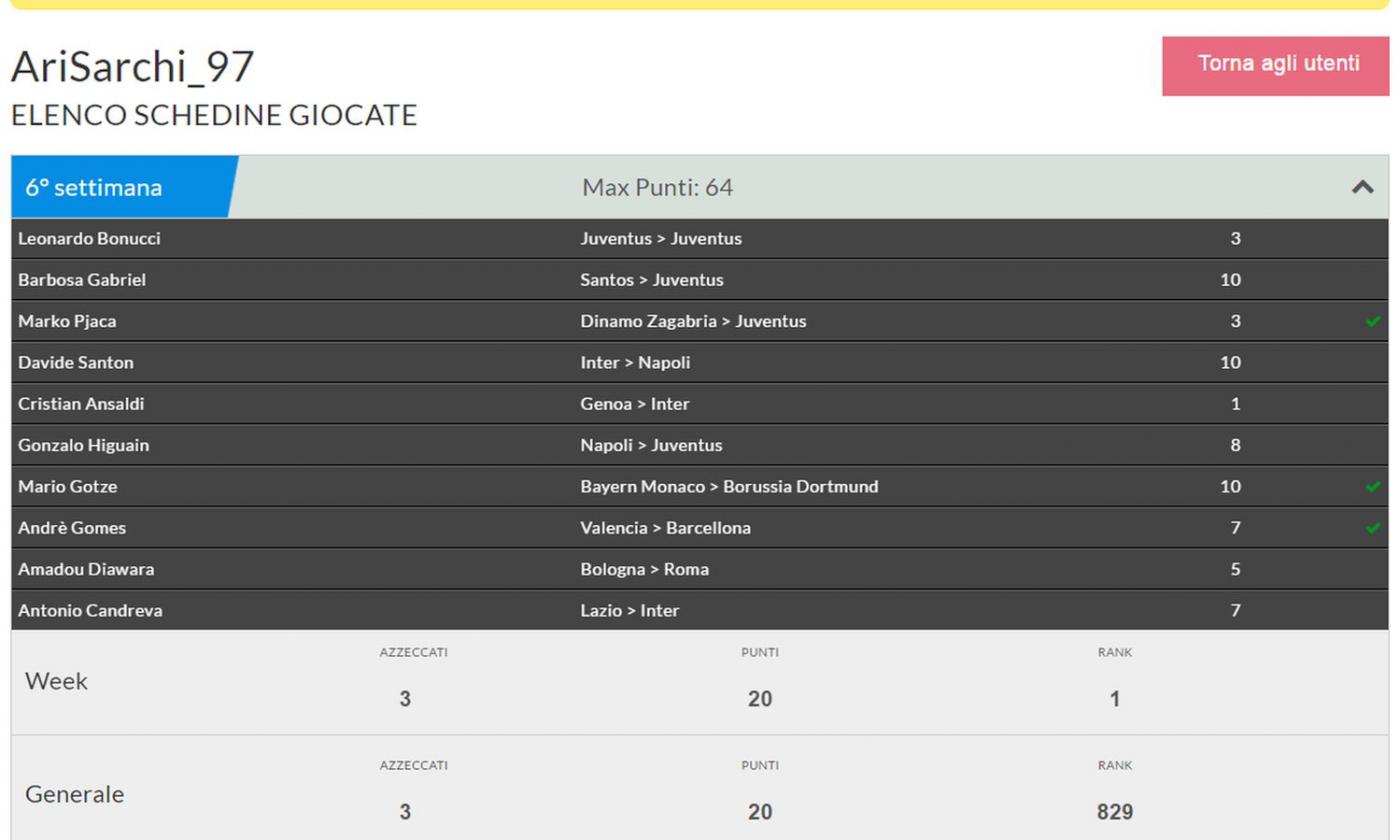Select the Amadou Diawara player name
1400x840 pixels.
pos(86,569)
